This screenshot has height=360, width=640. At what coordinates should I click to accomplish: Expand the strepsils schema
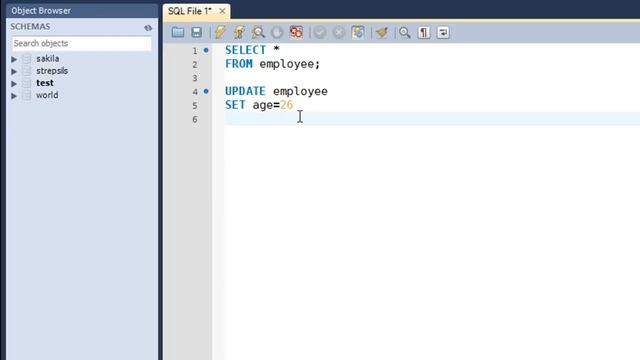point(14,71)
